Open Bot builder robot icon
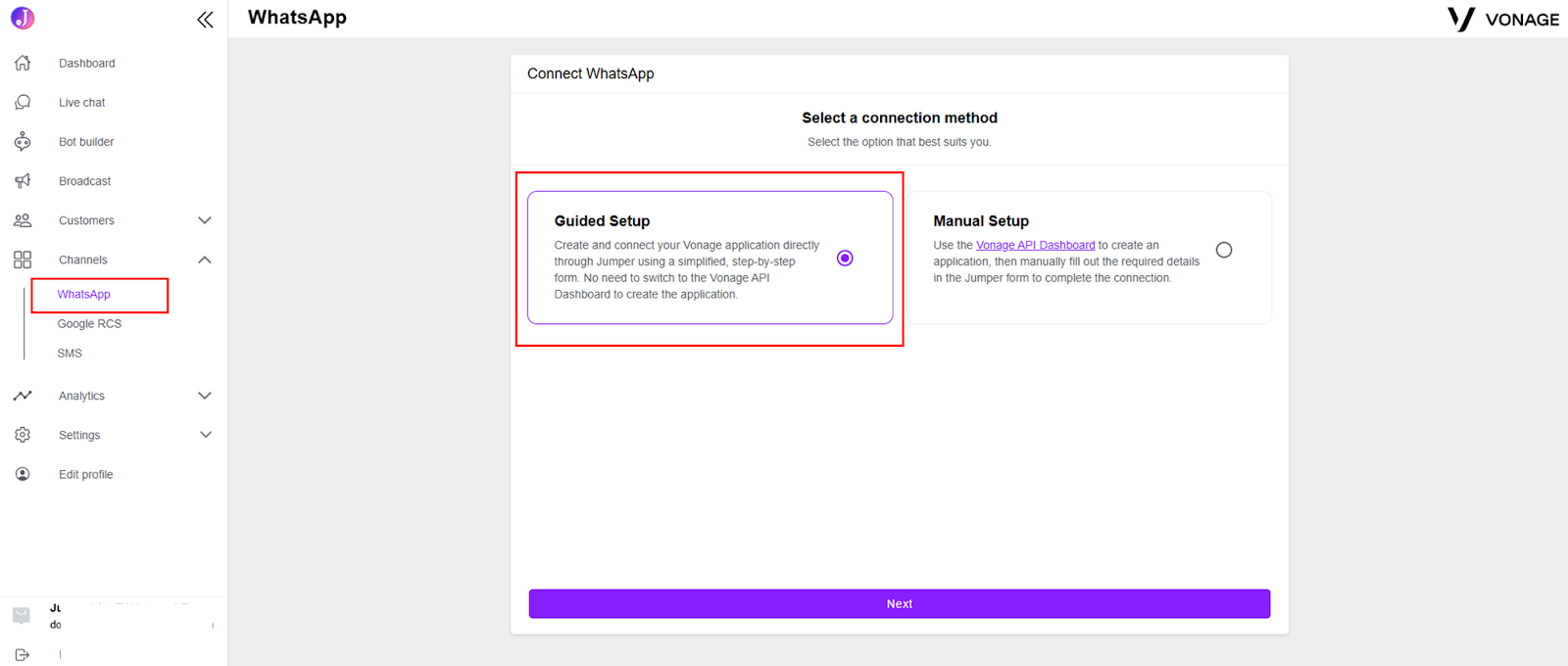The height and width of the screenshot is (666, 1568). click(23, 141)
